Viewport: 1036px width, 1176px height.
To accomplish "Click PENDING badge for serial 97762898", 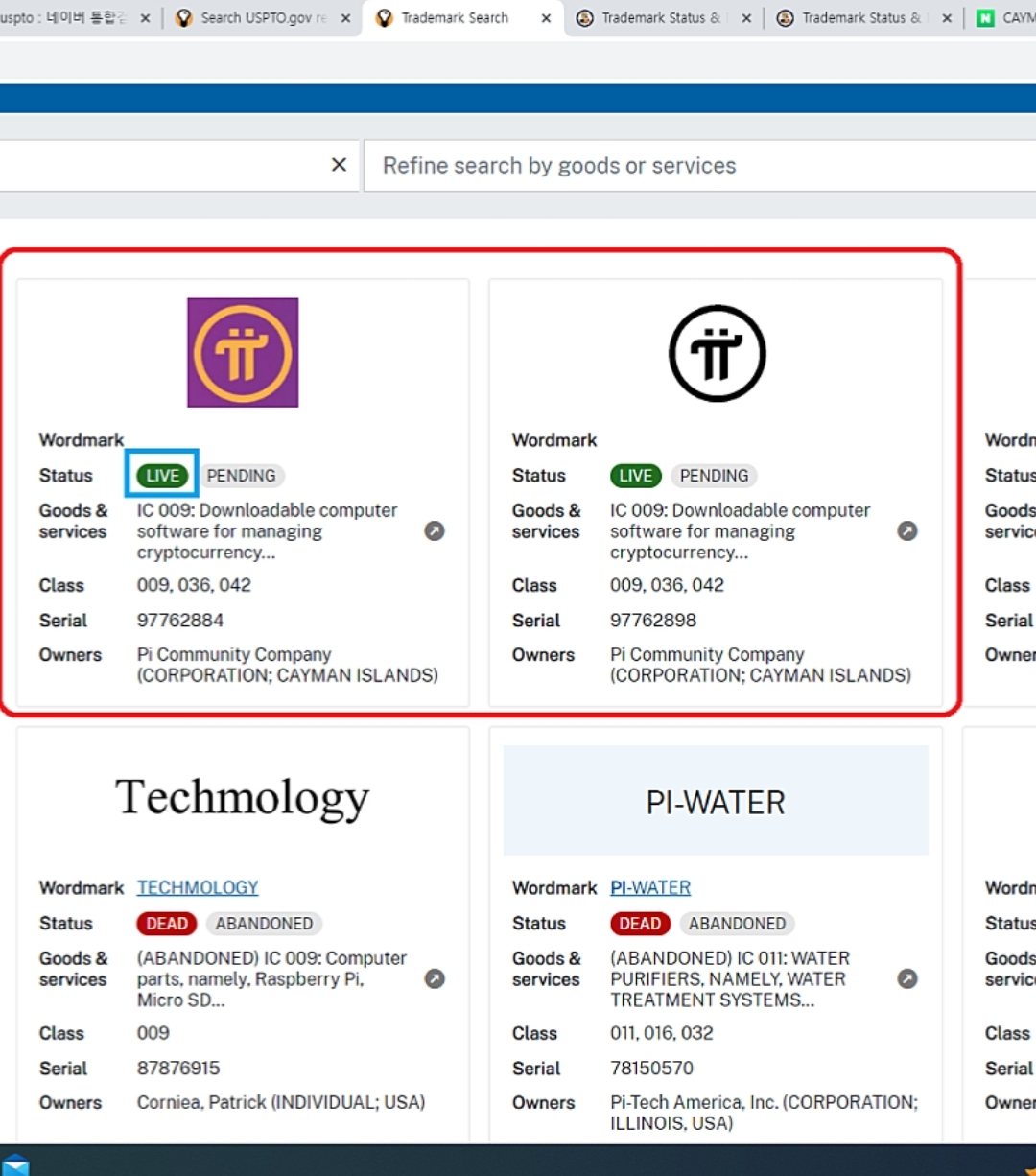I will tap(714, 476).
